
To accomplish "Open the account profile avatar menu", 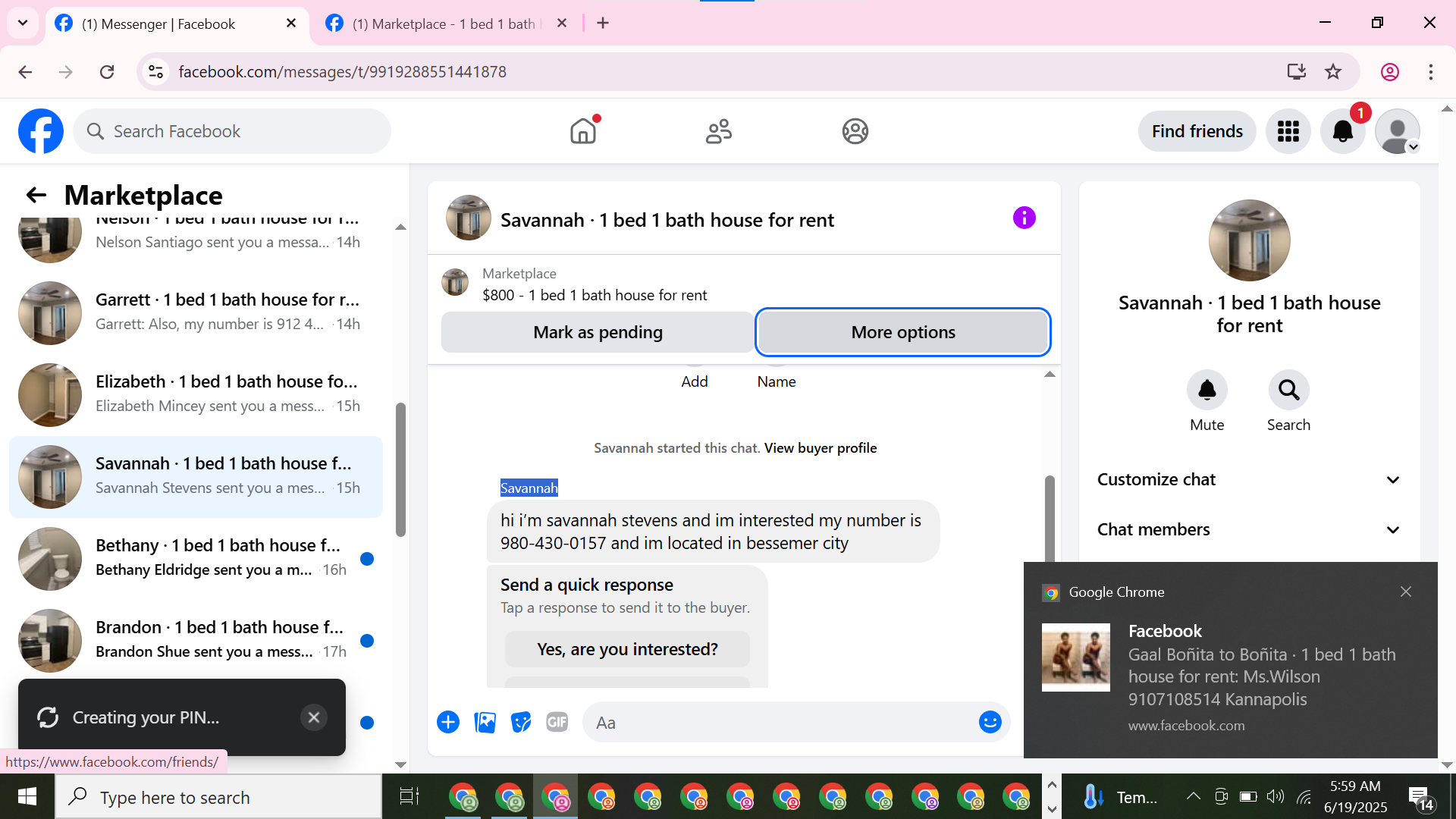I will click(x=1398, y=131).
